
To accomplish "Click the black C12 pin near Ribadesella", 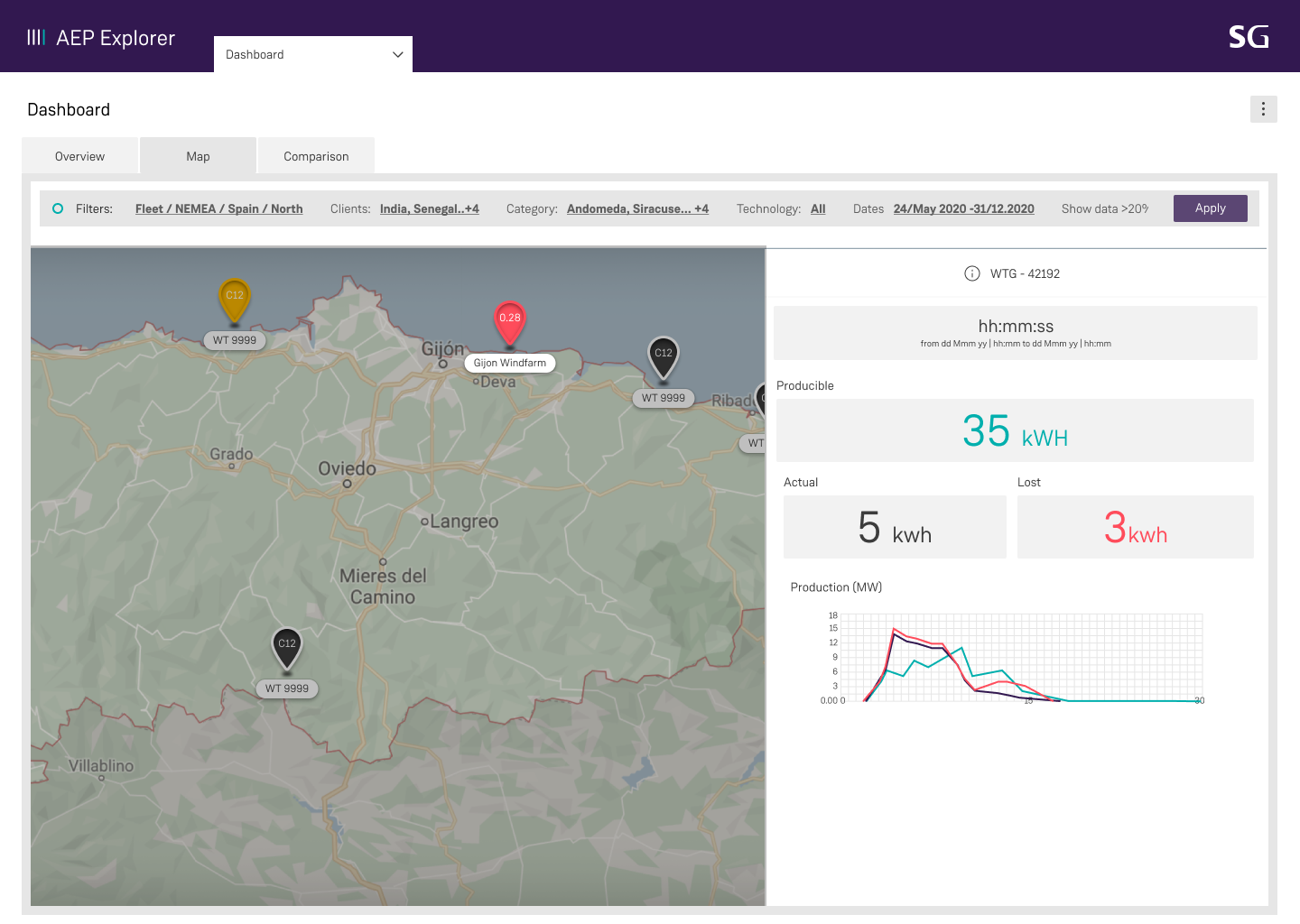I will [664, 357].
